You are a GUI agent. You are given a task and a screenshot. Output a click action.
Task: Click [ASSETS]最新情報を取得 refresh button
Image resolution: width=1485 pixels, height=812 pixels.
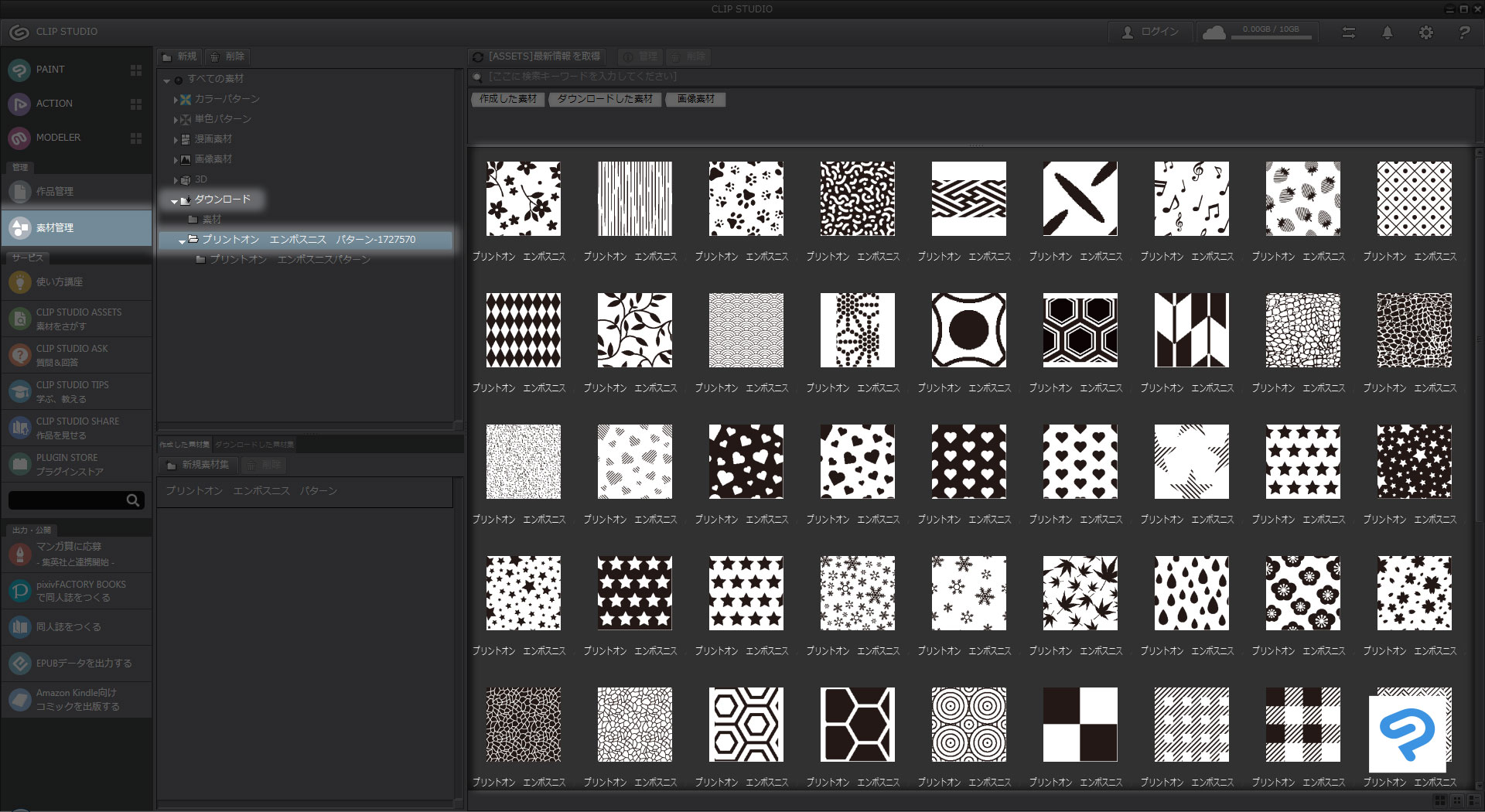coord(537,56)
